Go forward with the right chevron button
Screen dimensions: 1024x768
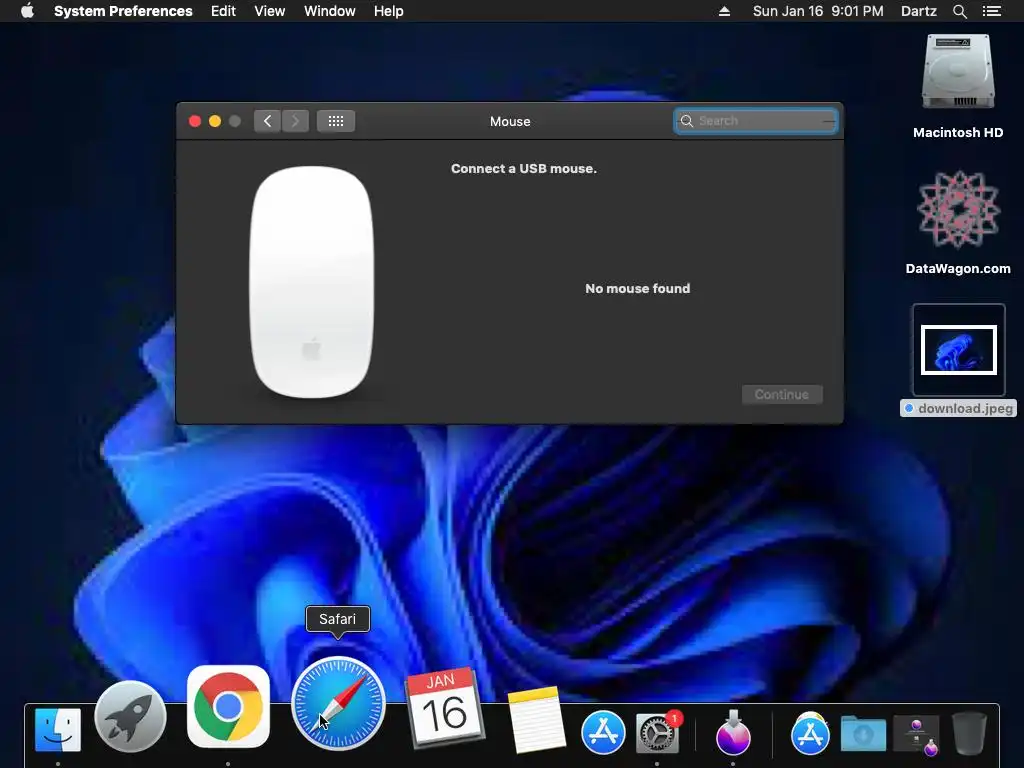coord(295,121)
